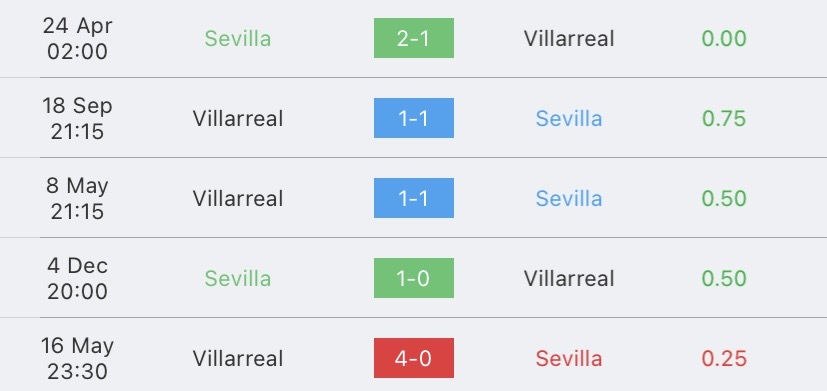827x391 pixels.
Task: Open Villarreal away team on 24 Apr
Action: [569, 39]
